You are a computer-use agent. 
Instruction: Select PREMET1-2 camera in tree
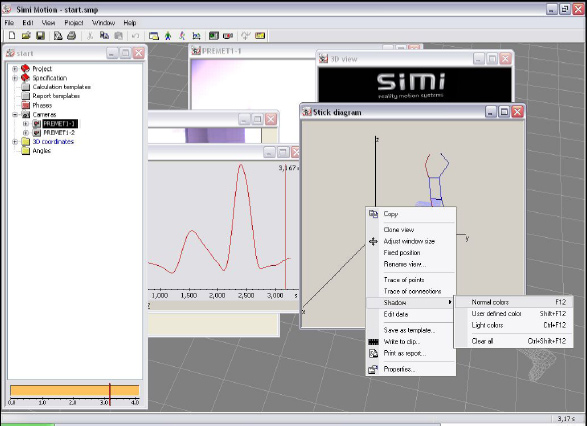(x=59, y=133)
